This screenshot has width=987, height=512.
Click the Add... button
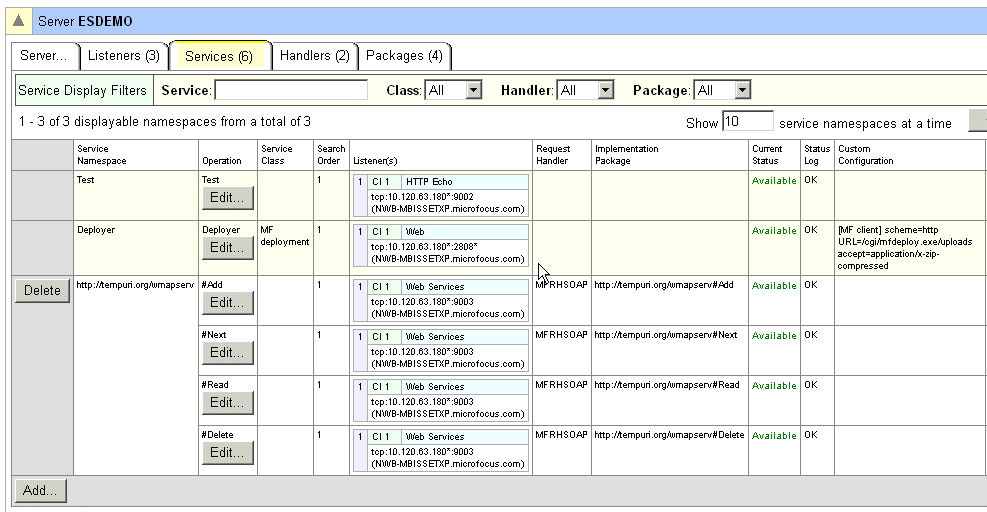coord(40,491)
